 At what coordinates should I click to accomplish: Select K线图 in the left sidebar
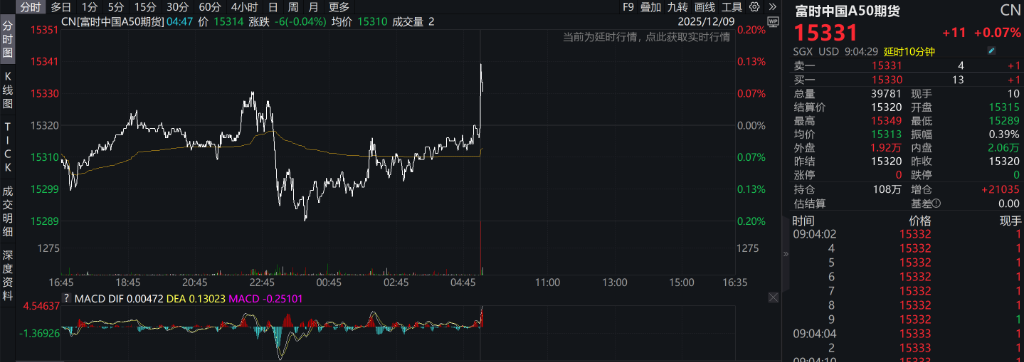(8, 90)
